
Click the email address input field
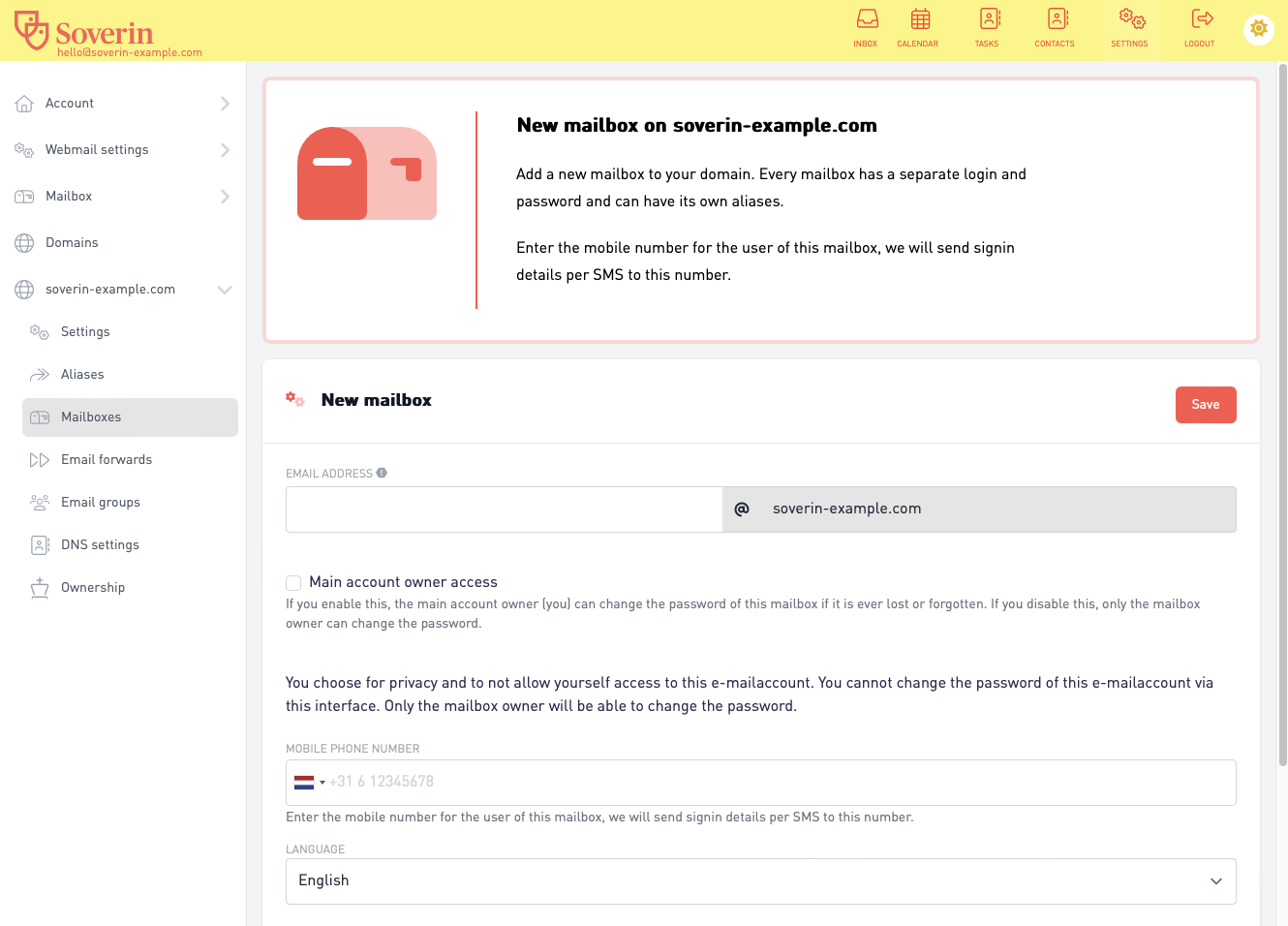point(505,509)
